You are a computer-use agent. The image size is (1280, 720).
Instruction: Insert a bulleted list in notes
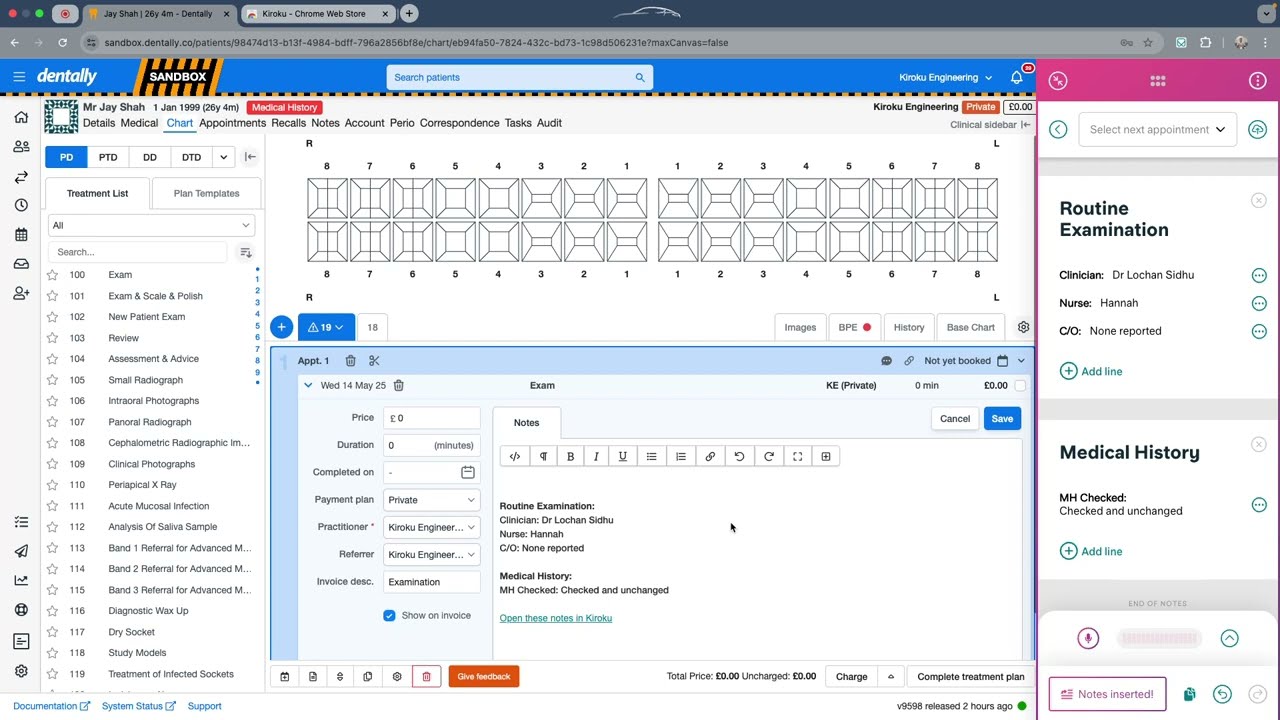point(651,456)
